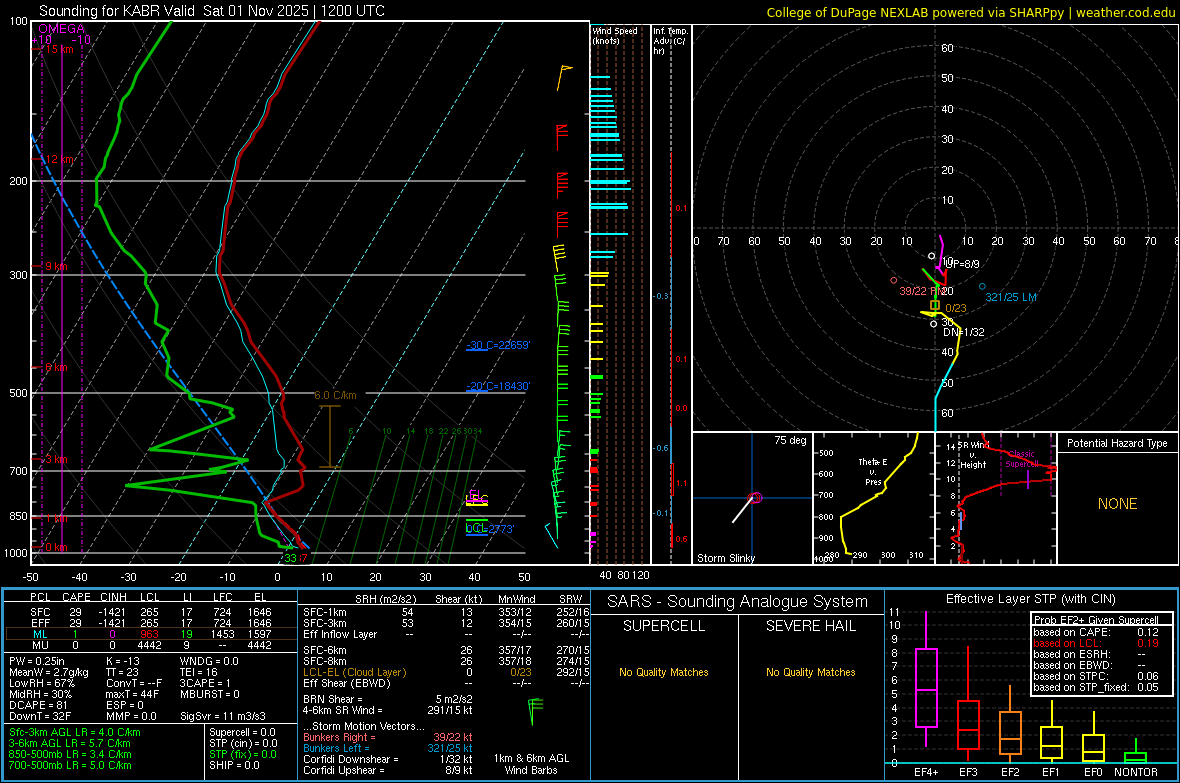Click 'Sfc-3km AGL LR = 4.0 C/km'

pyautogui.click(x=75, y=732)
